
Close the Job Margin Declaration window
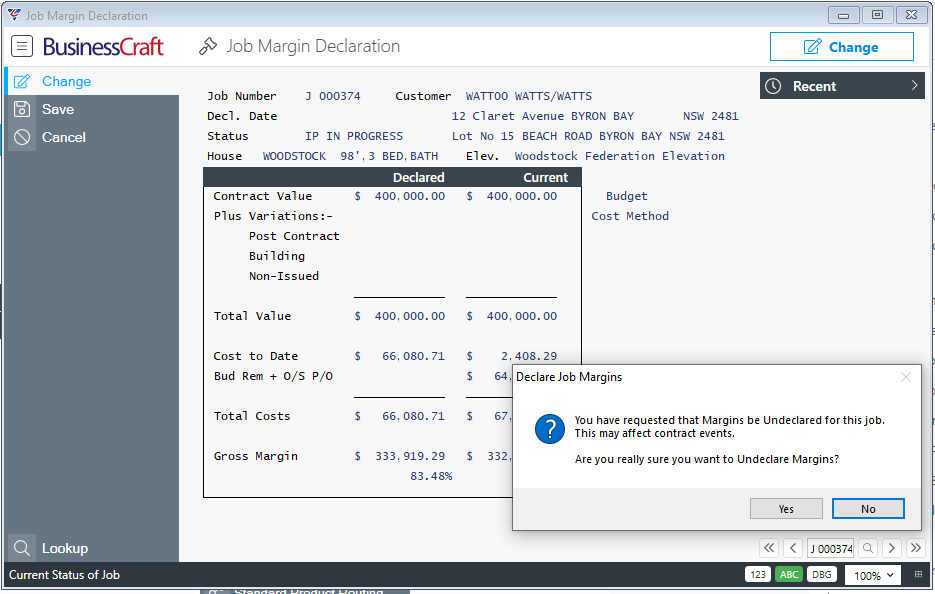point(911,15)
